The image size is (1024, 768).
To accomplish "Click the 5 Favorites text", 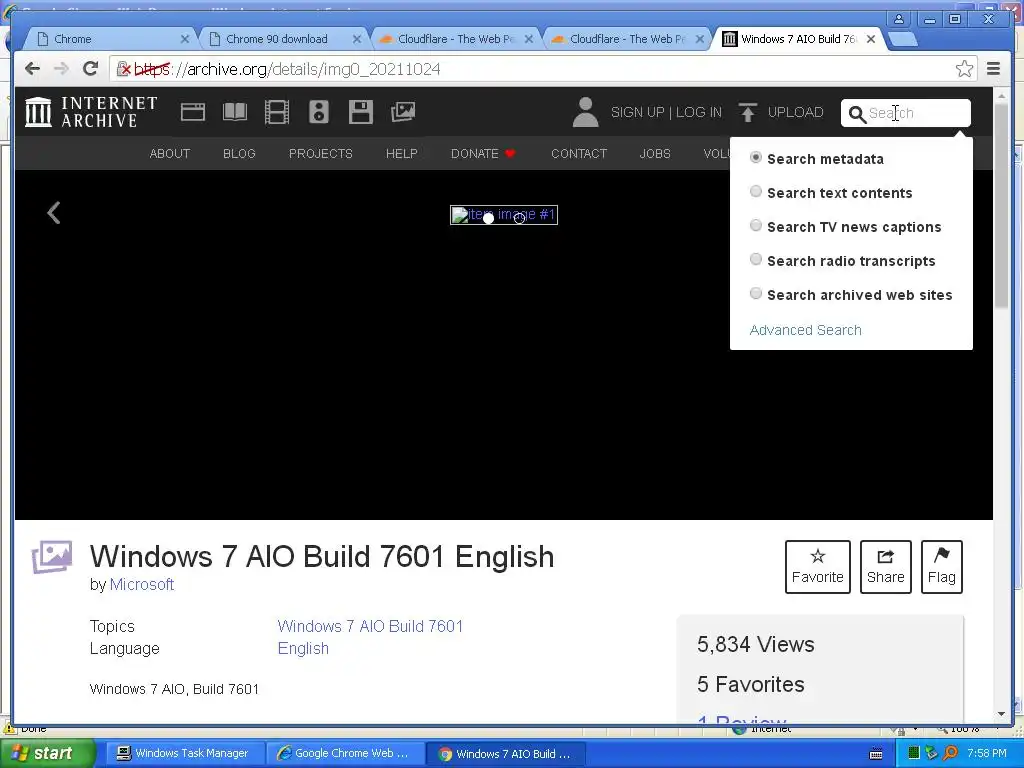I will (750, 684).
